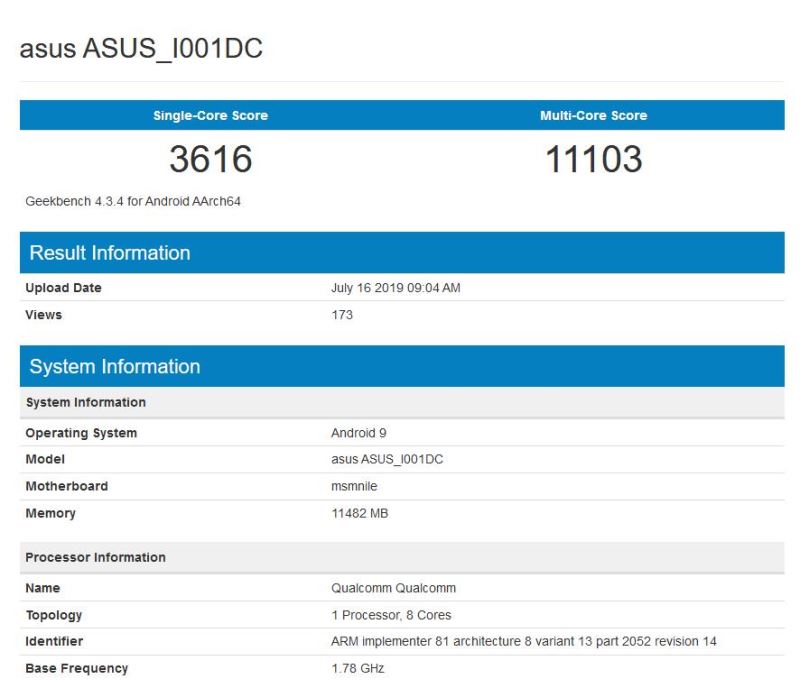This screenshot has width=800, height=688.
Task: Select the single-core score value 3616
Action: click(210, 159)
